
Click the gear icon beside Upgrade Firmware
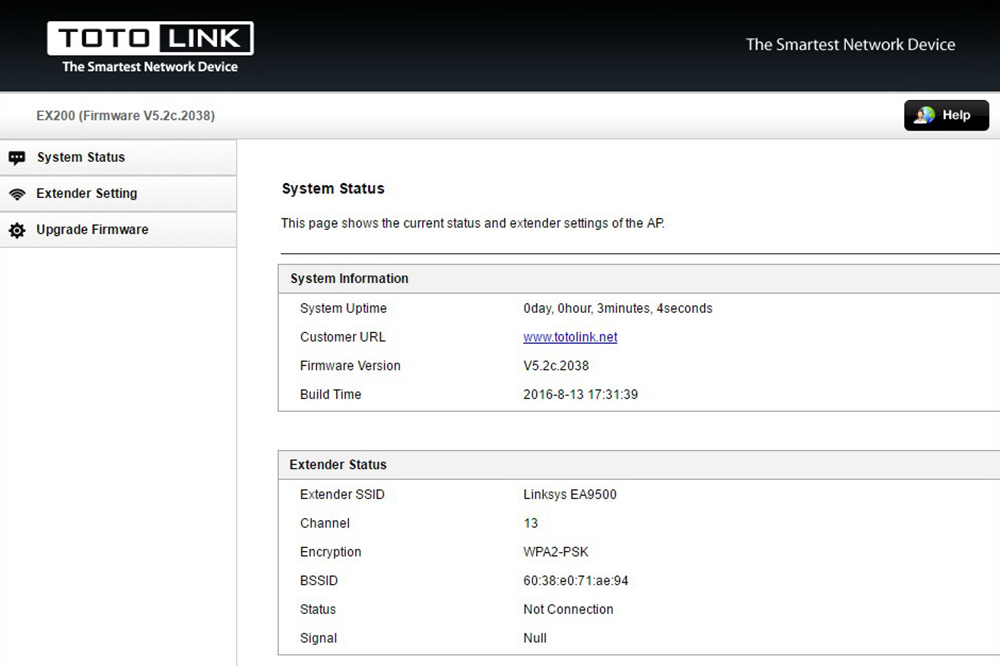point(17,230)
